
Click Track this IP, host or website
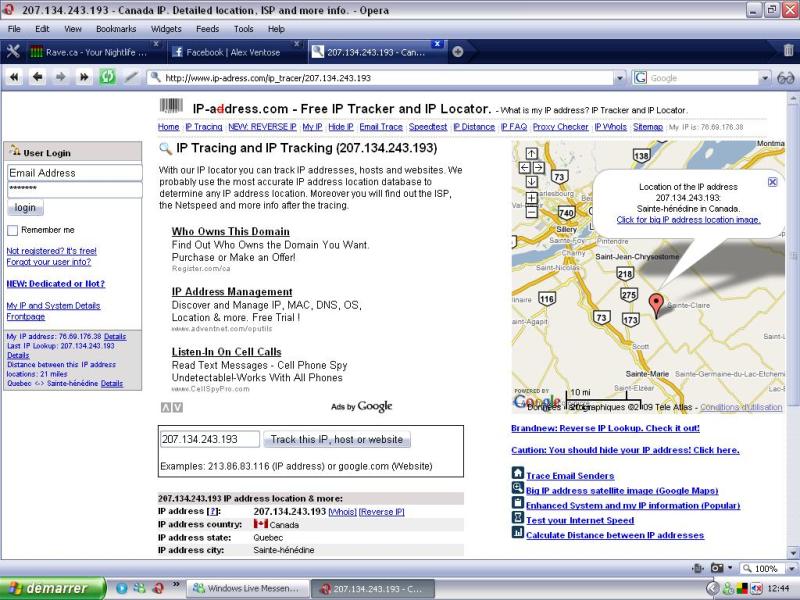pyautogui.click(x=337, y=439)
